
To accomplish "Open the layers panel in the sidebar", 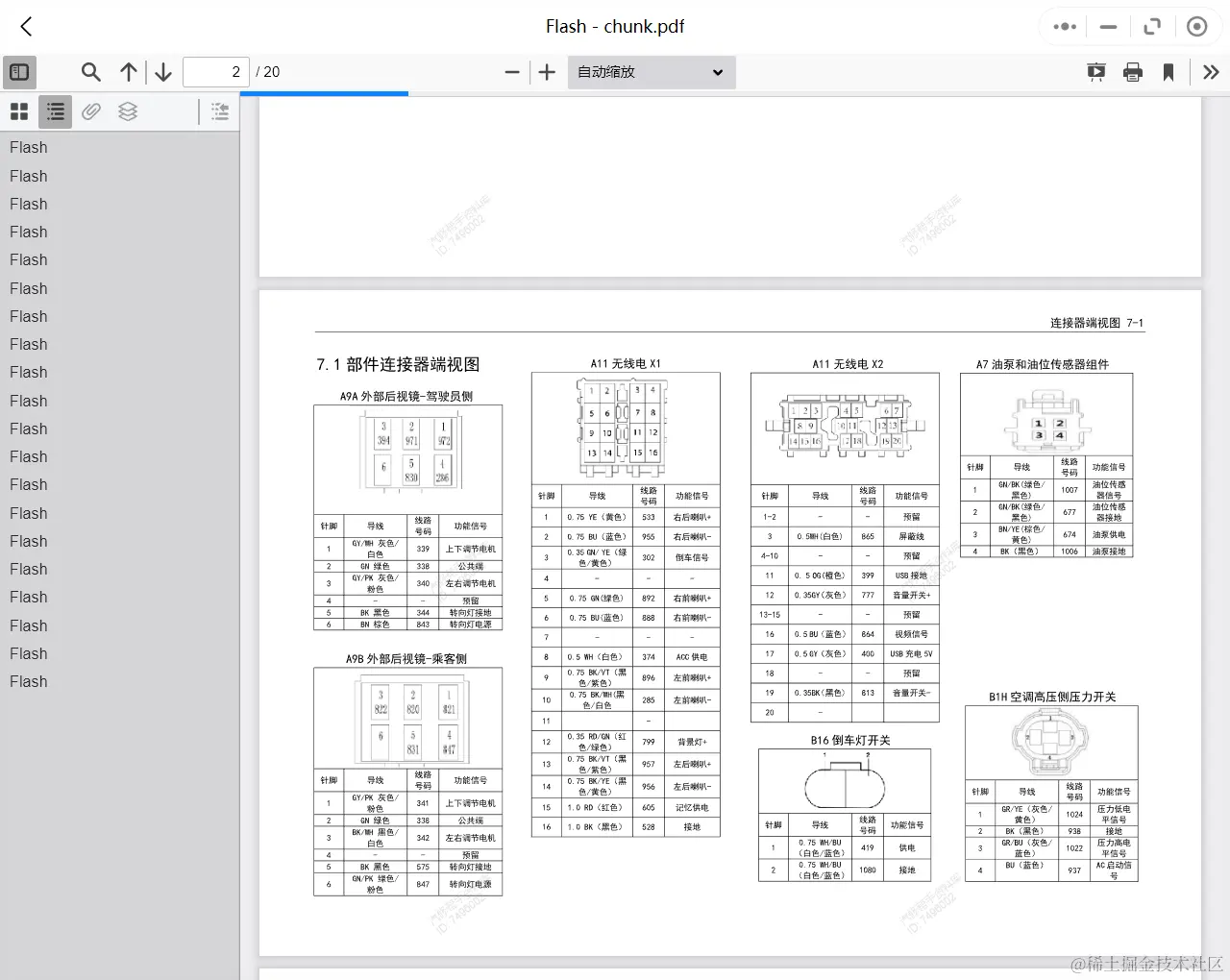I will pos(128,111).
